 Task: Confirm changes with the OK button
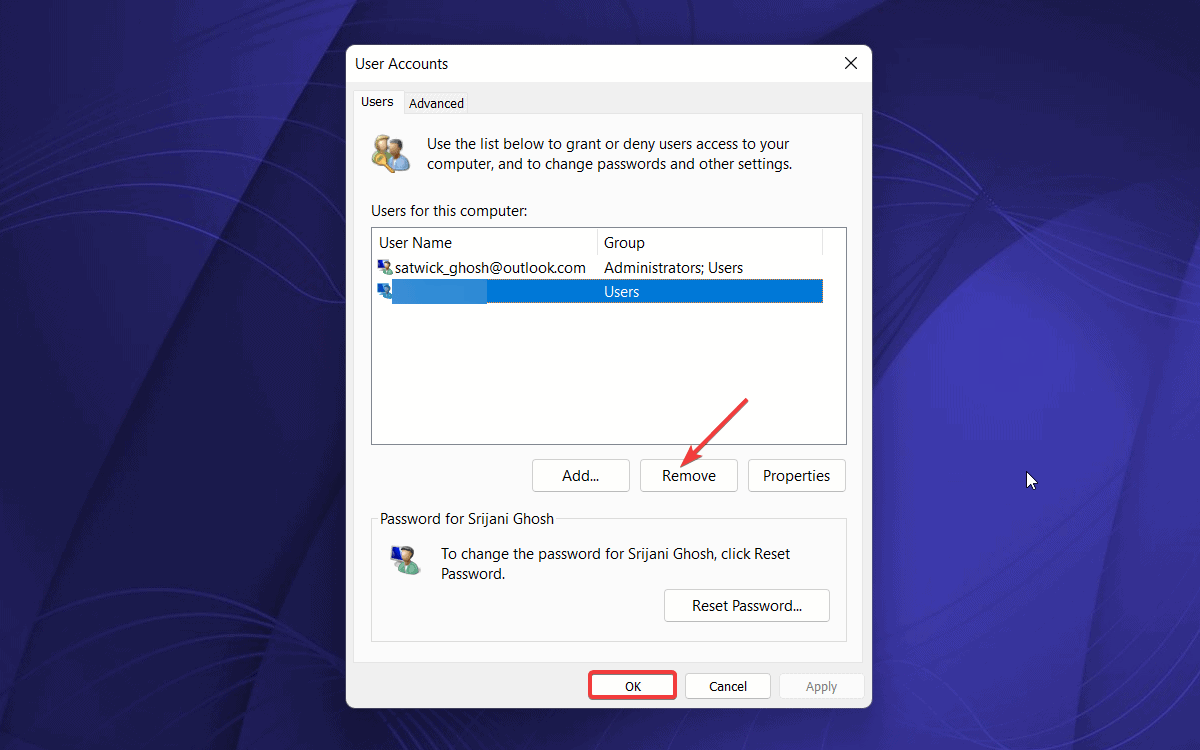tap(632, 685)
